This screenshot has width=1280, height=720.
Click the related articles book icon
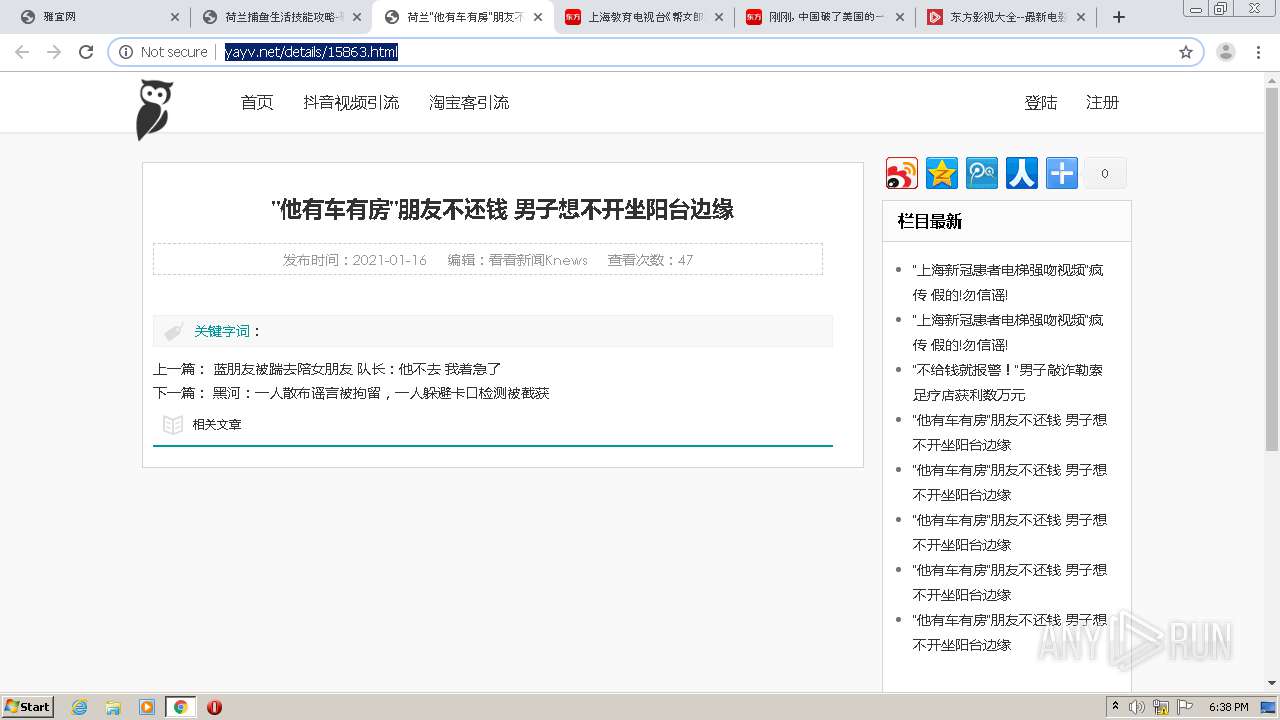click(x=173, y=425)
